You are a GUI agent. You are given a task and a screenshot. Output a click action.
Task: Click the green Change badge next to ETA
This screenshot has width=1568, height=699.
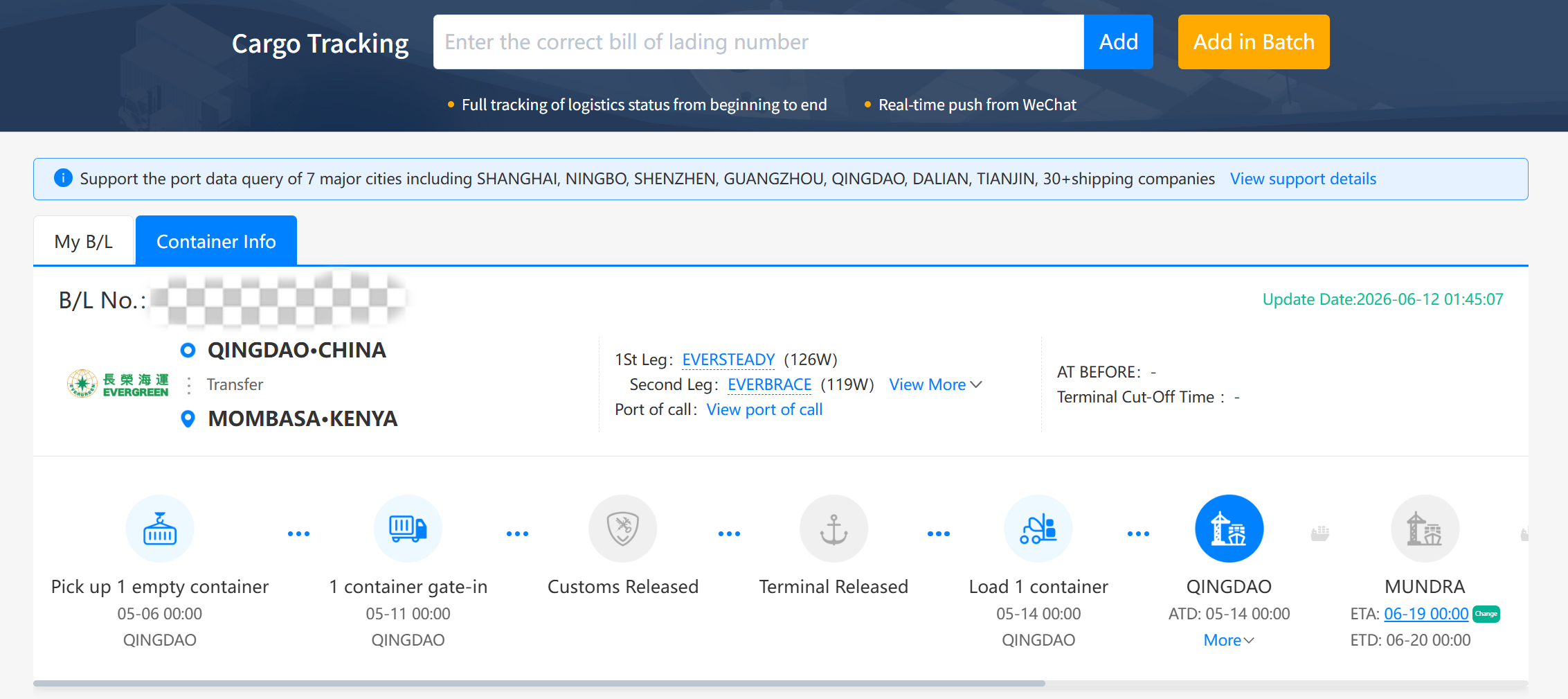pyautogui.click(x=1486, y=614)
